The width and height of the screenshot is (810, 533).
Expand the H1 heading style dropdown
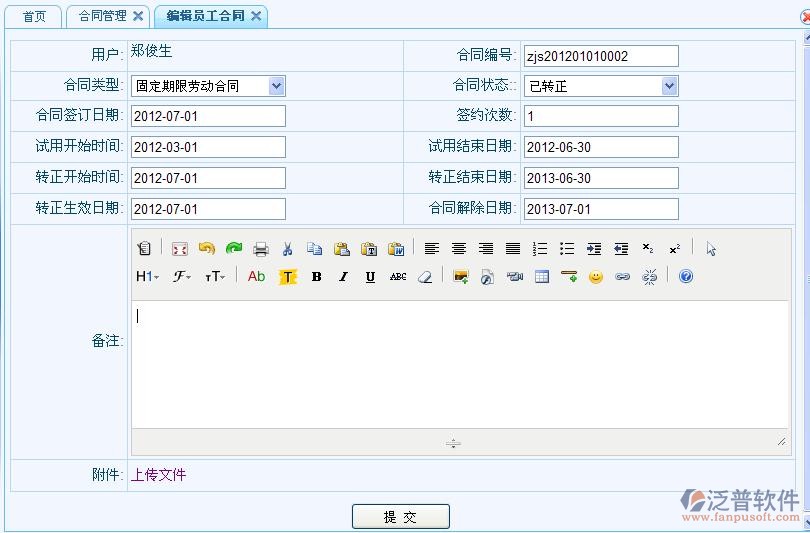click(x=147, y=277)
